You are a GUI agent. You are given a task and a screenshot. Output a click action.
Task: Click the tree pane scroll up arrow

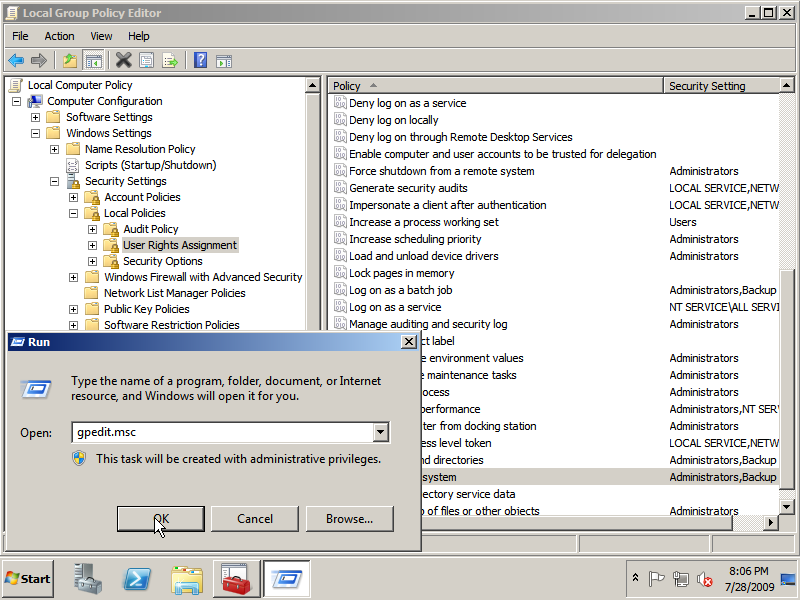tap(312, 85)
